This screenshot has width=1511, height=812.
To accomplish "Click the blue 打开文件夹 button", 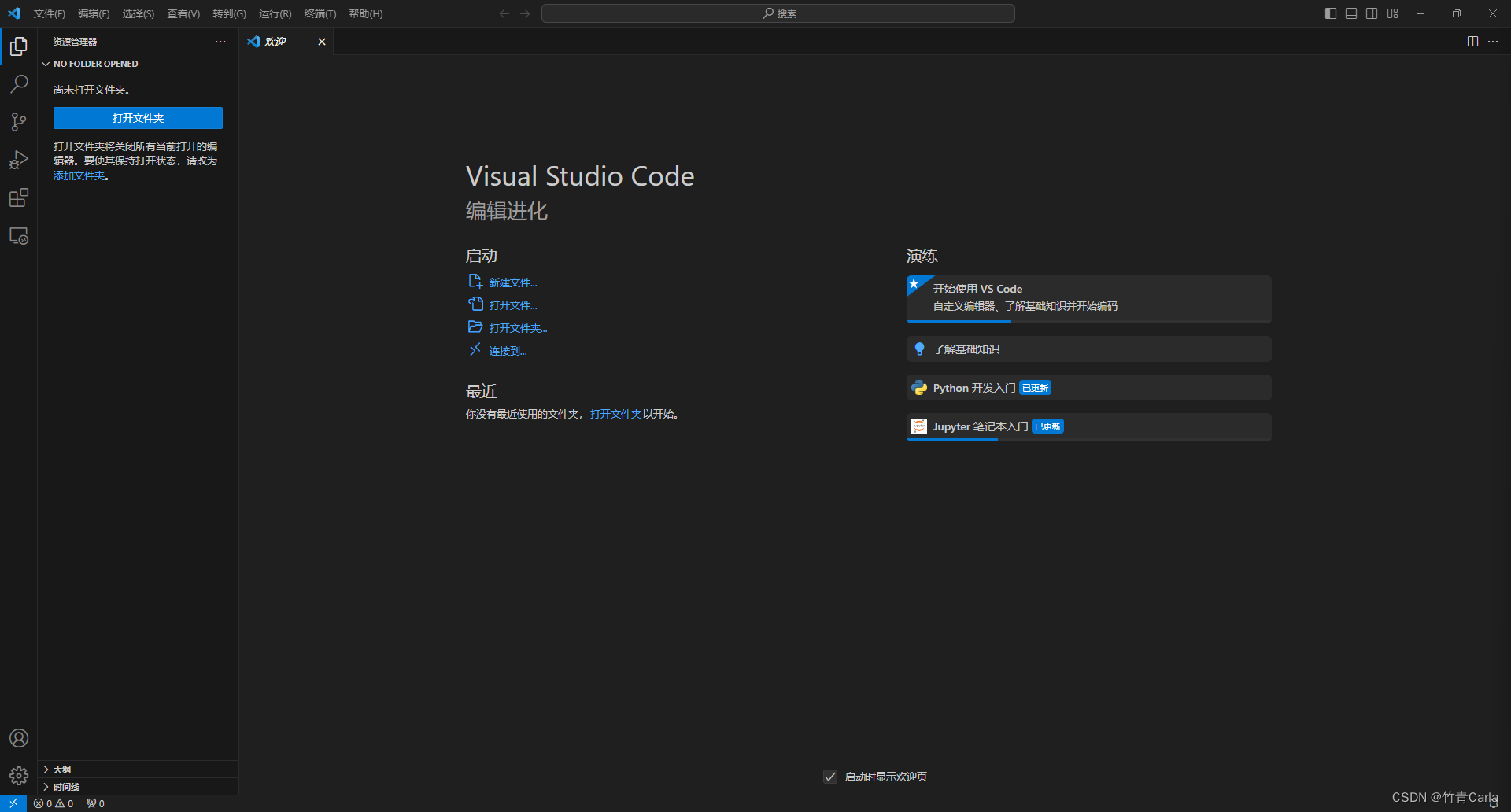I will [138, 118].
